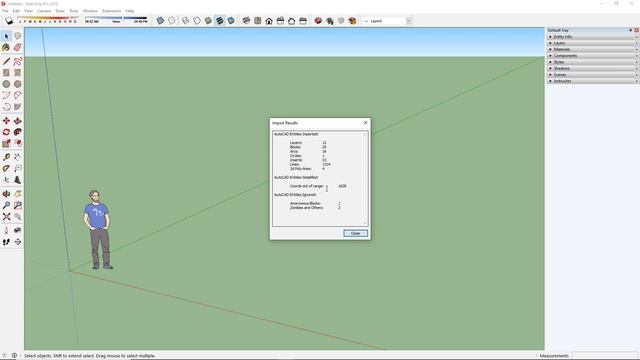Choose the Axes tool
Image resolution: width=640 pixels, height=360 pixels.
(x=6, y=180)
